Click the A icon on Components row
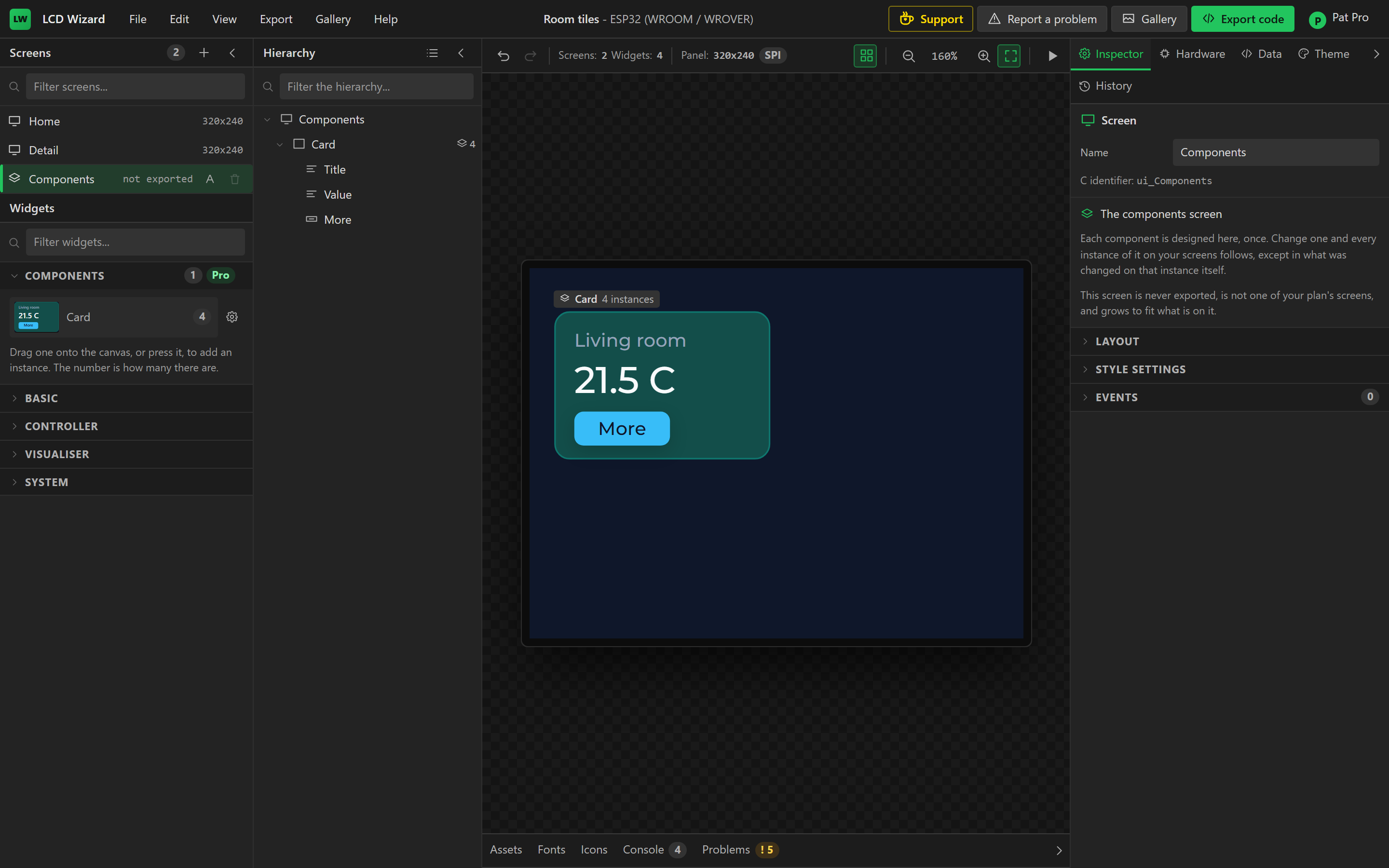The image size is (1389, 868). [210, 179]
